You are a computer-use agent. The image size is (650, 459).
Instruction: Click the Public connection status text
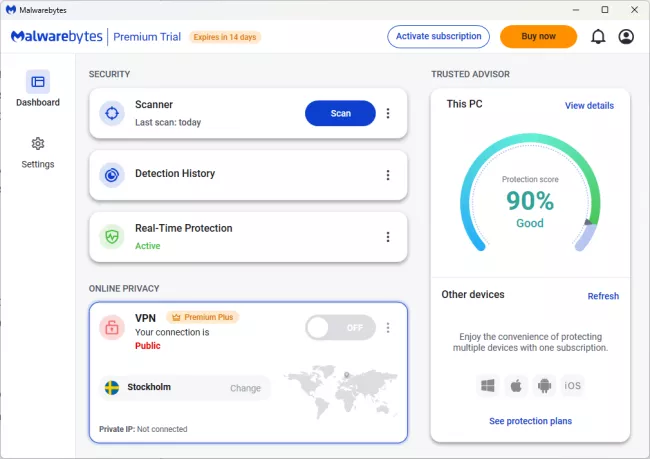point(148,346)
